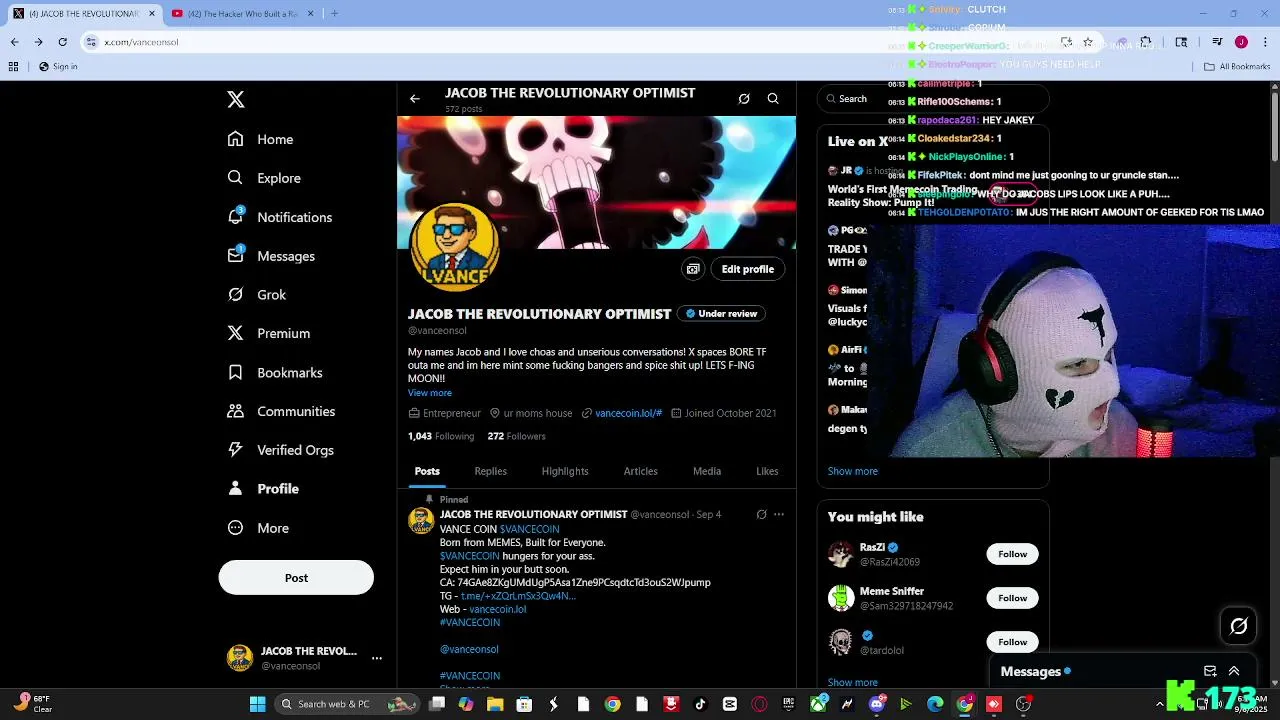Open Notifications with bell icon

click(279, 217)
